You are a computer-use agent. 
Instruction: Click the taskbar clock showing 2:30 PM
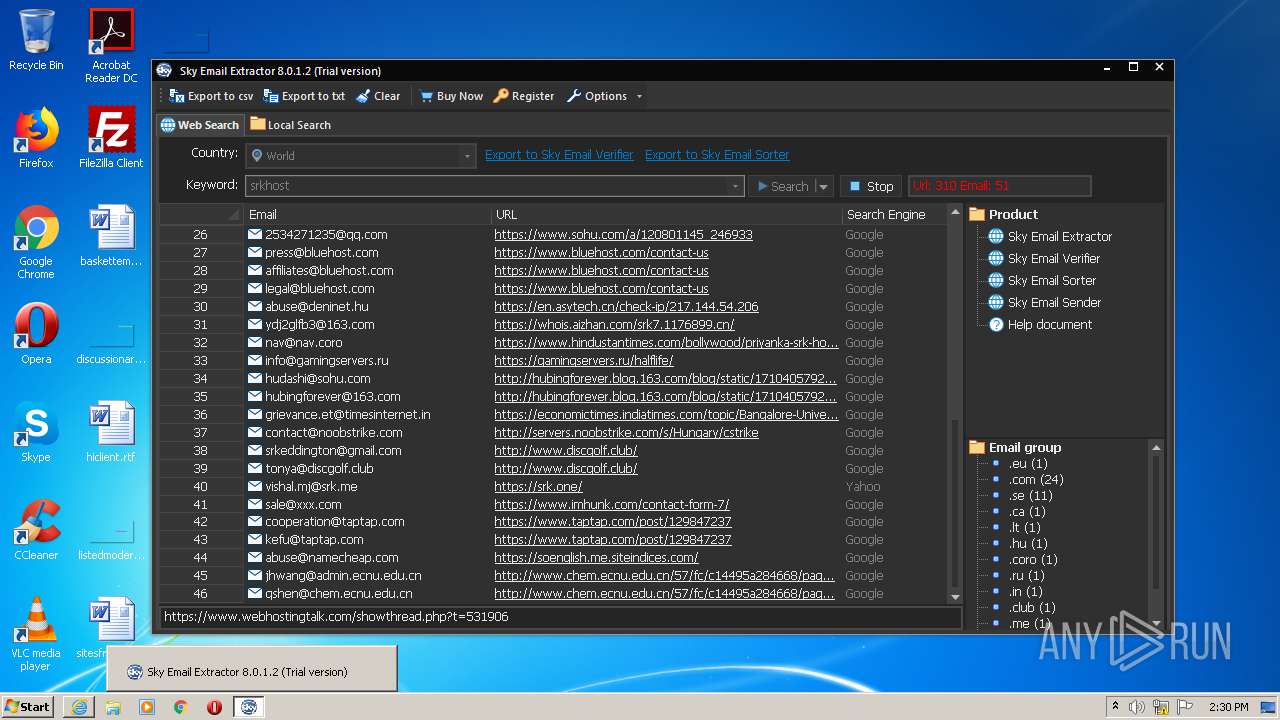[1228, 707]
